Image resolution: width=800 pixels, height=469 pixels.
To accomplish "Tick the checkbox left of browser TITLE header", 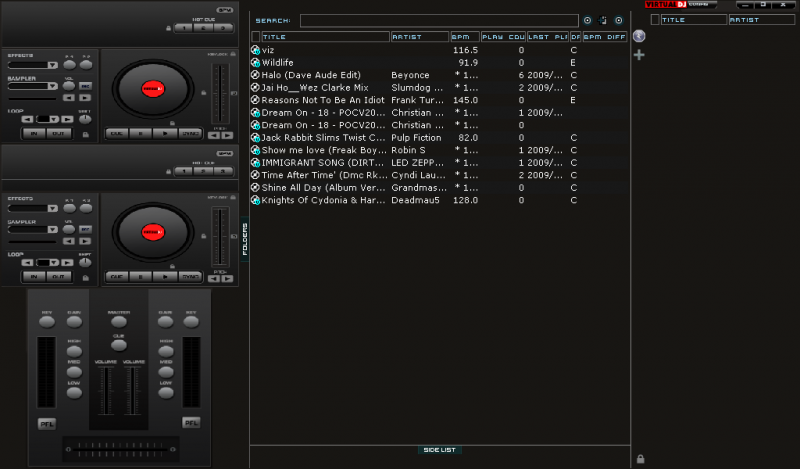I will (x=256, y=37).
